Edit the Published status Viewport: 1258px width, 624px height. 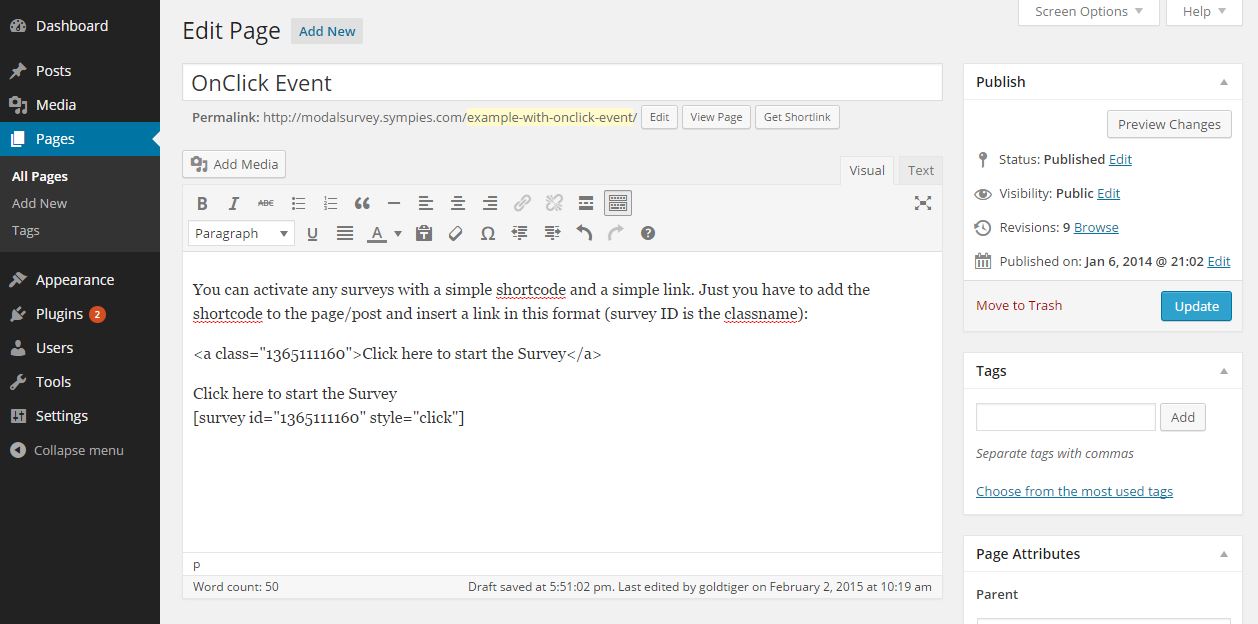click(x=1120, y=159)
